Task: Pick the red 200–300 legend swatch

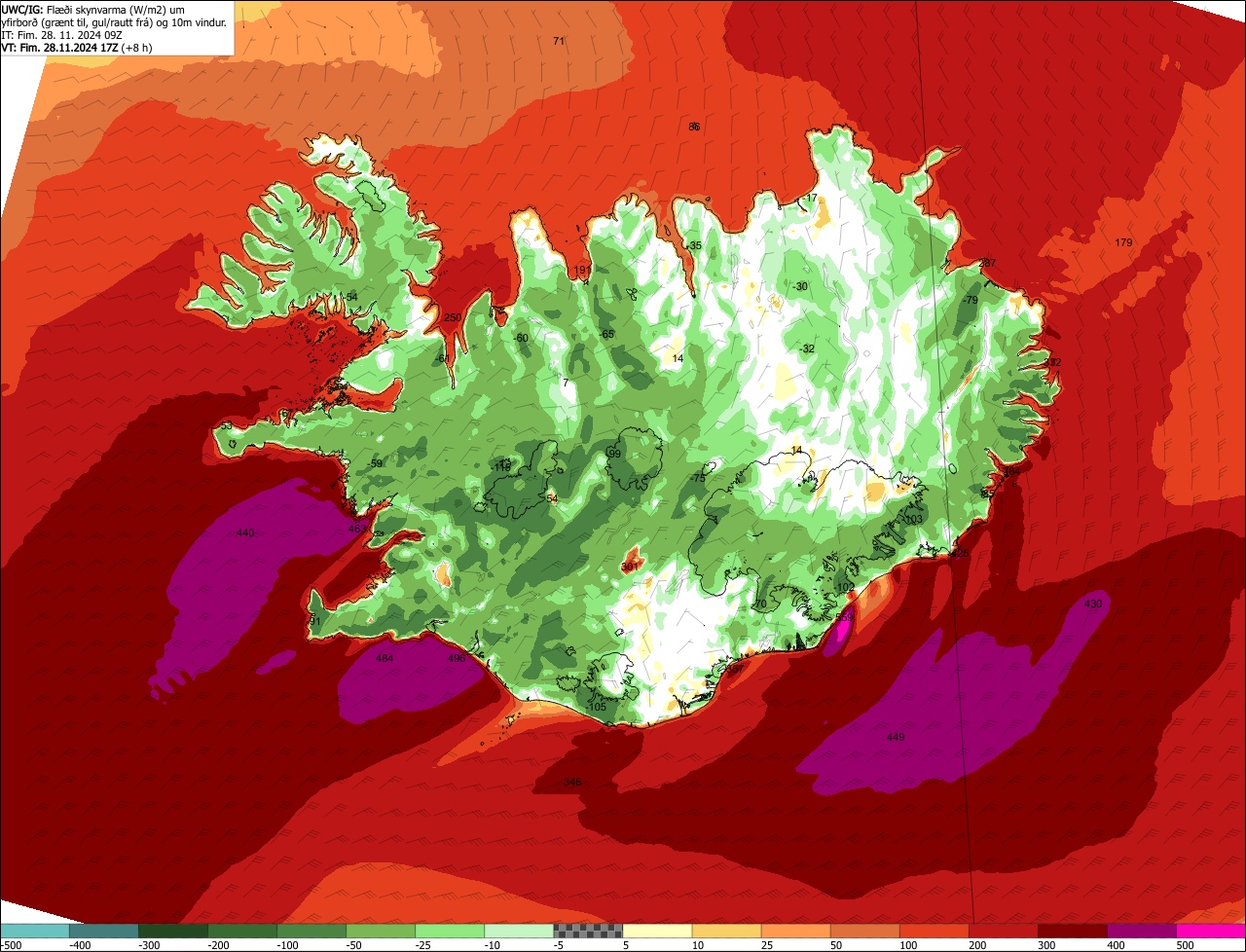Action: pyautogui.click(x=1004, y=931)
